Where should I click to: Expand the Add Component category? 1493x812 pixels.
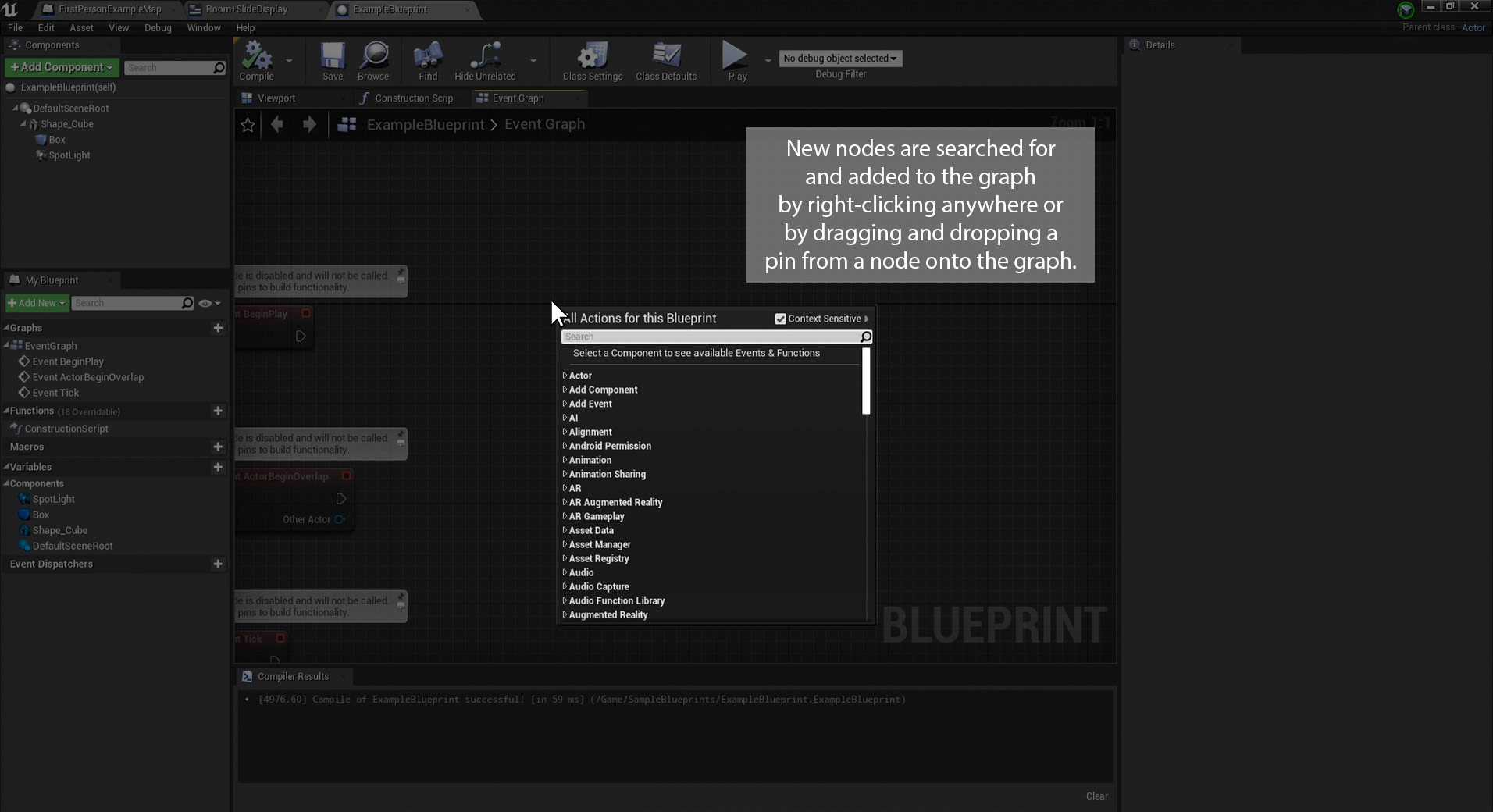click(565, 390)
